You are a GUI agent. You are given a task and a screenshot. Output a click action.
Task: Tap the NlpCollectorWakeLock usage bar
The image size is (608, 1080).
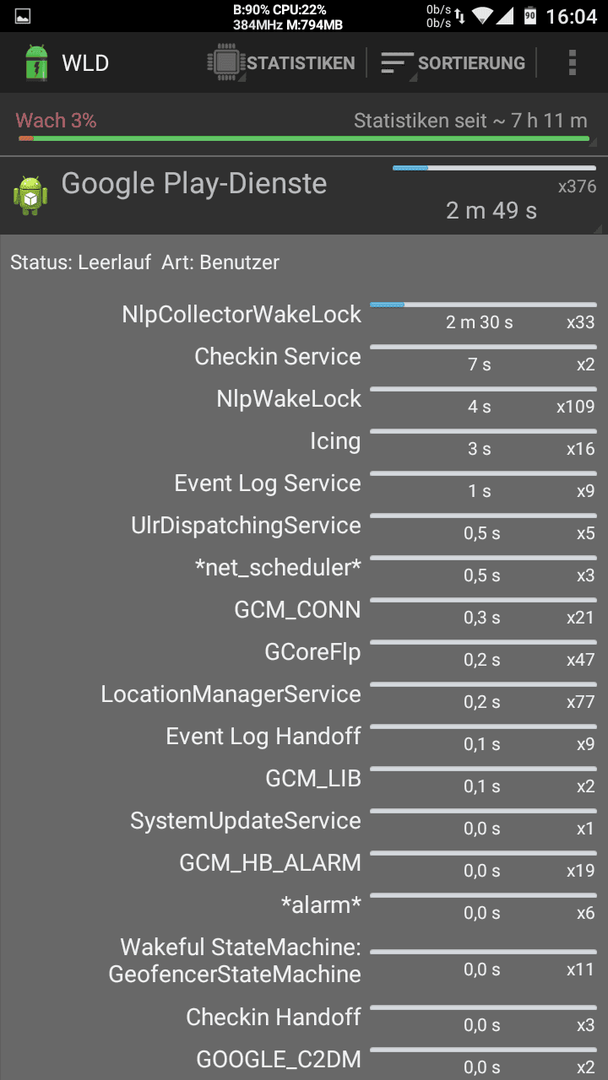pyautogui.click(x=483, y=304)
